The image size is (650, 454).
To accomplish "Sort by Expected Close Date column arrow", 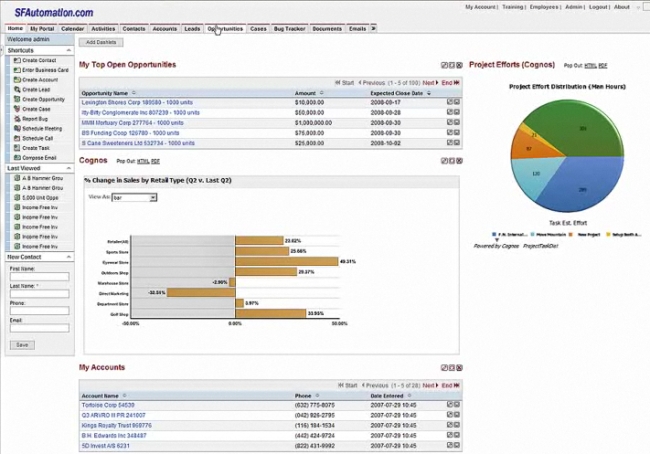I will click(x=429, y=93).
